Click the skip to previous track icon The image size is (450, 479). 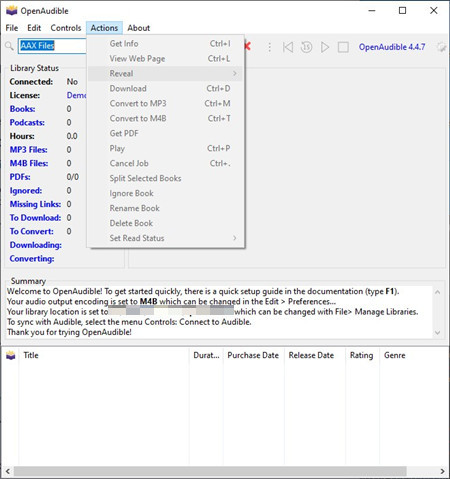pyautogui.click(x=288, y=47)
